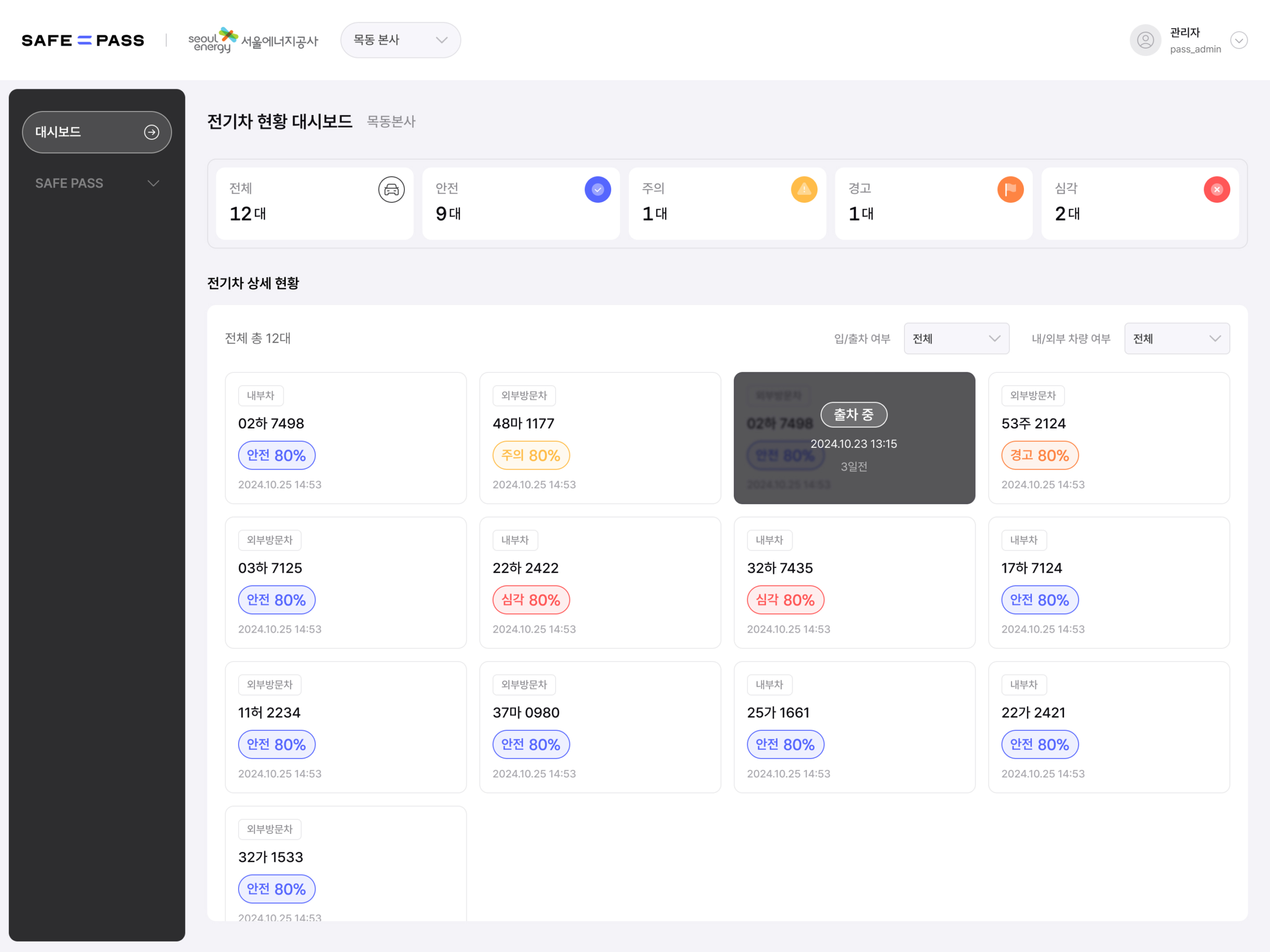Expand the user account menu chevron
Image resolution: width=1270 pixels, height=952 pixels.
(x=1238, y=40)
